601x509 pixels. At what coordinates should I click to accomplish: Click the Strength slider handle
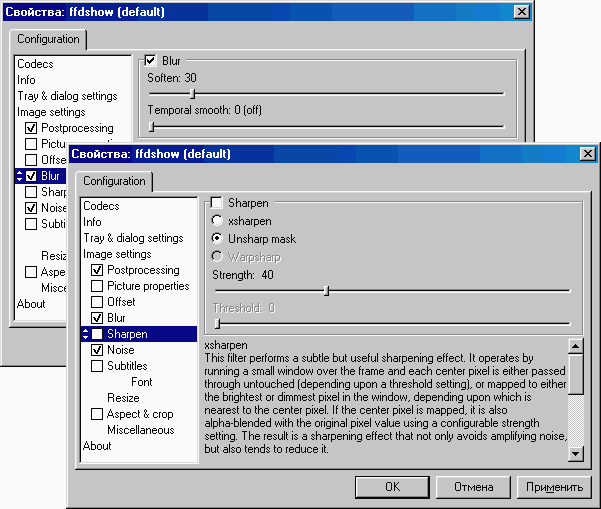click(326, 291)
